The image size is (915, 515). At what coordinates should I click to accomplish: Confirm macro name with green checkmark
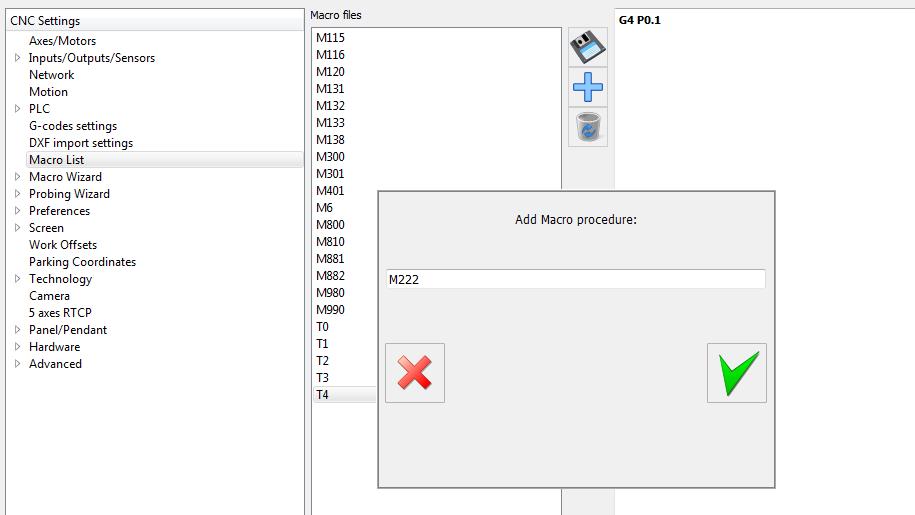point(736,373)
